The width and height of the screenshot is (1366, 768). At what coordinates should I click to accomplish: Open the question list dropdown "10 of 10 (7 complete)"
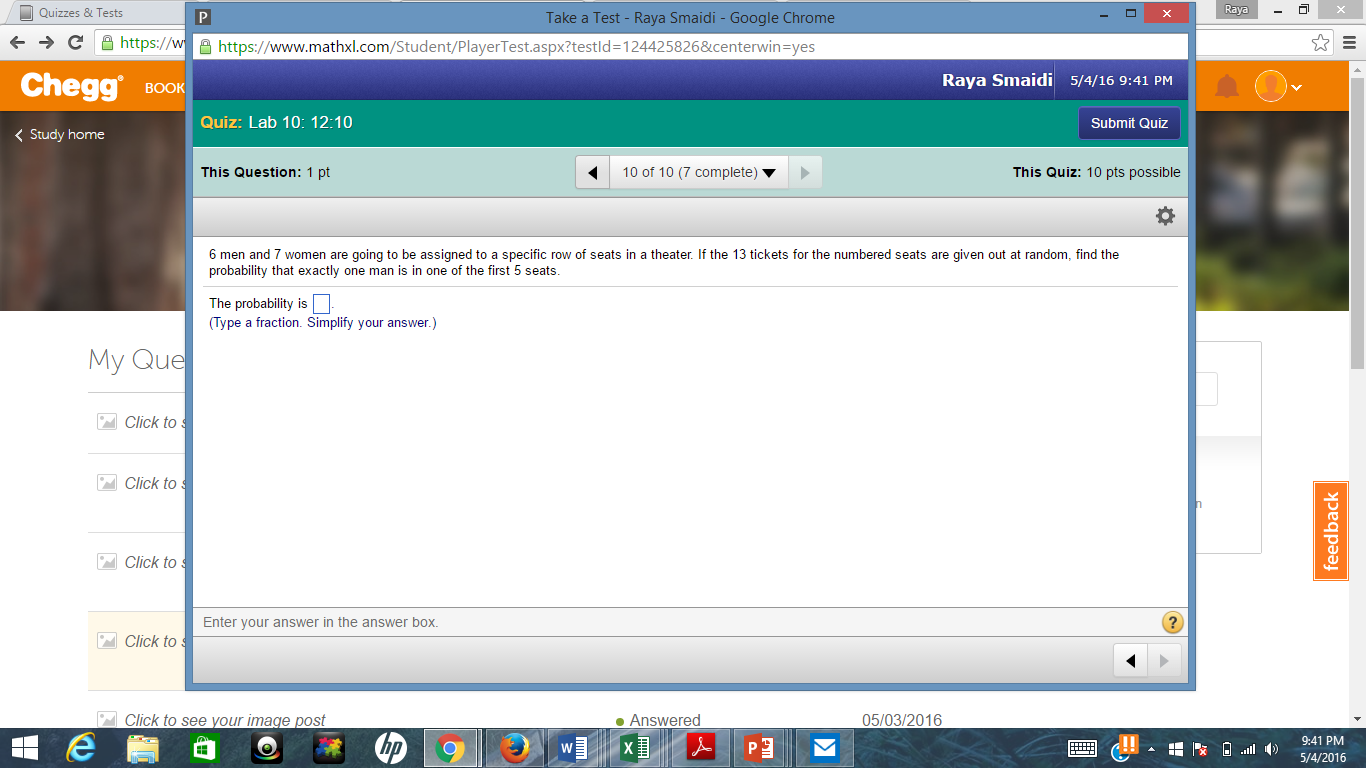point(699,173)
